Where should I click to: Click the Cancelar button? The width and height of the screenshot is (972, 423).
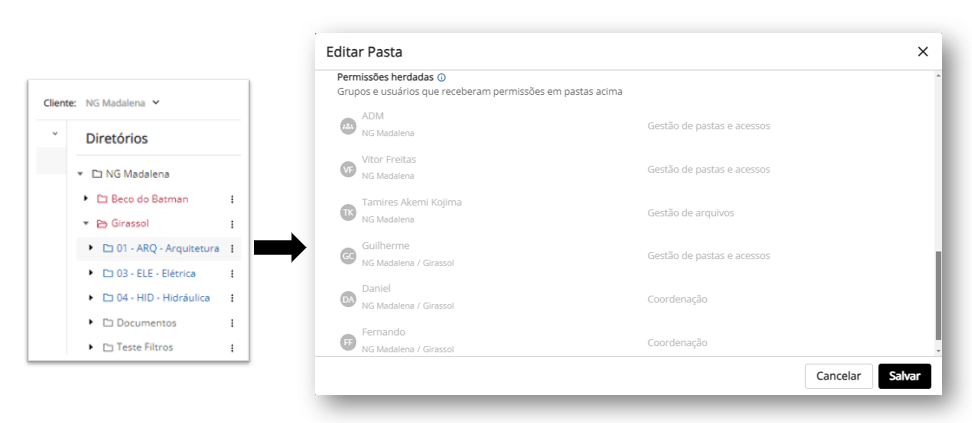pos(838,376)
